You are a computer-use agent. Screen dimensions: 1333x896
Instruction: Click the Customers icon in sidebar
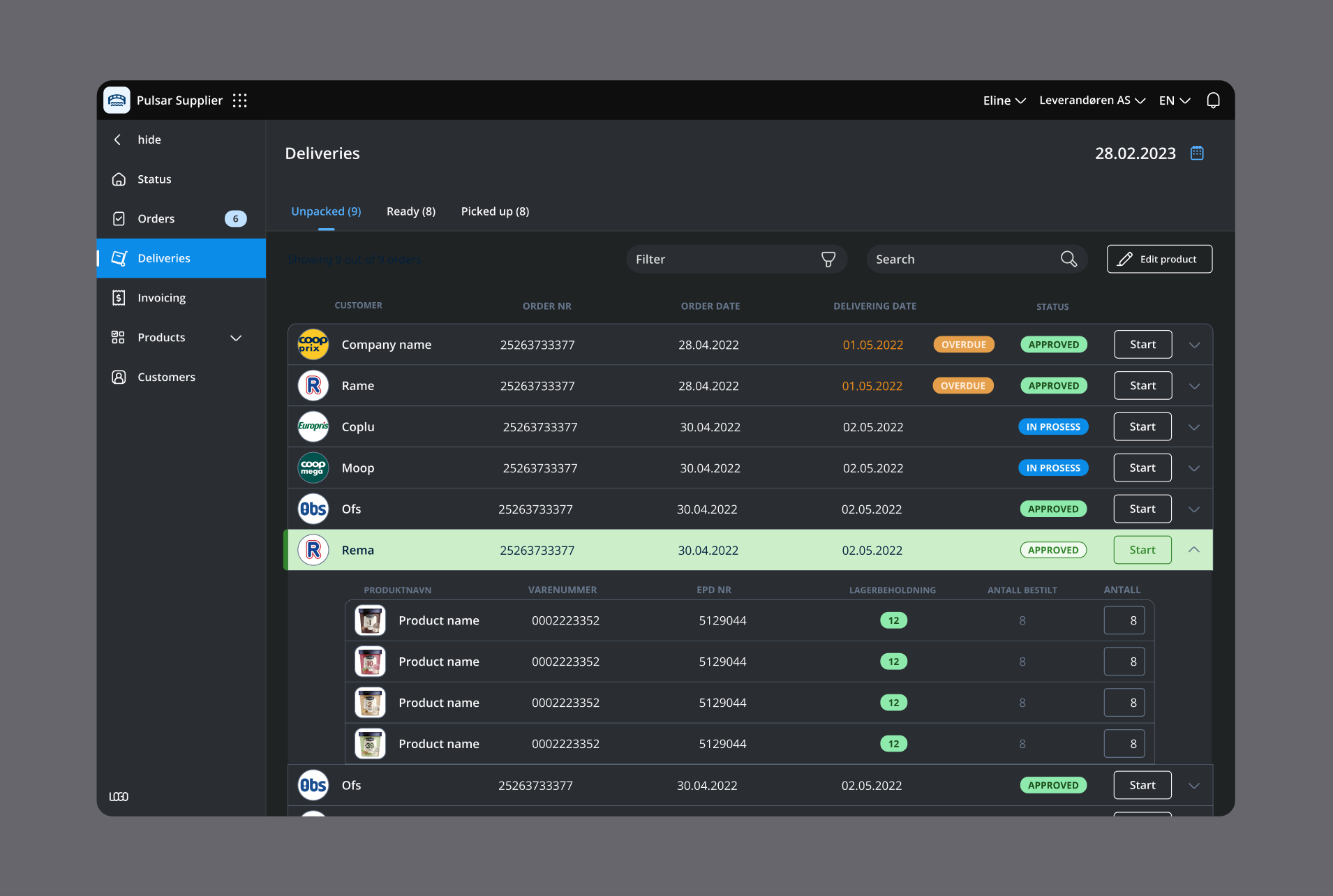point(119,377)
